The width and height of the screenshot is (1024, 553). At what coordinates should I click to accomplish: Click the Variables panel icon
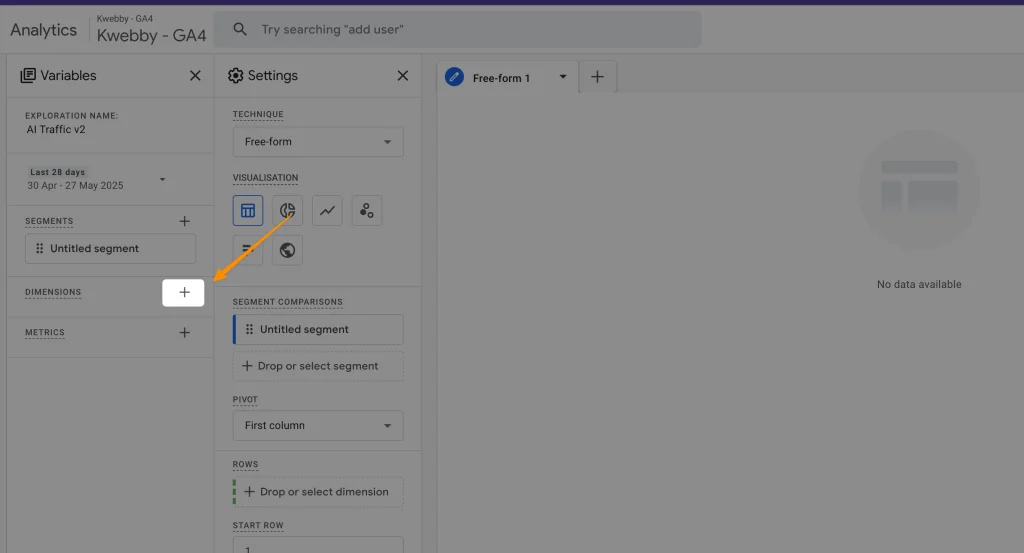[x=28, y=76]
